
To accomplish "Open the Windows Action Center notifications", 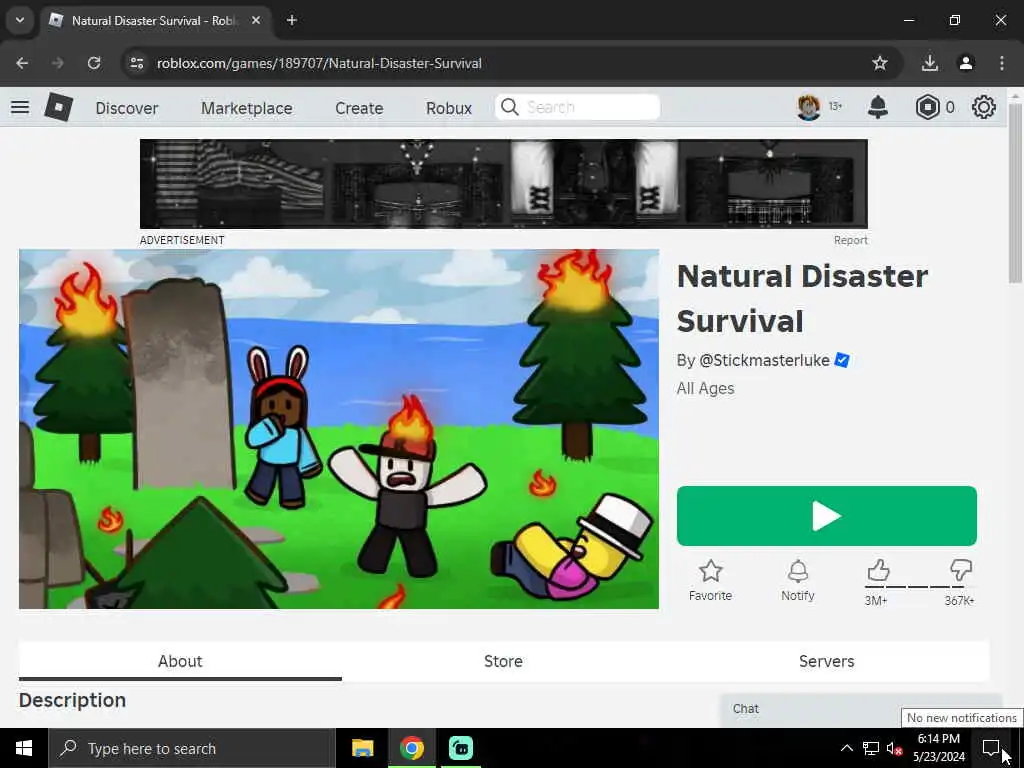I will pos(991,748).
